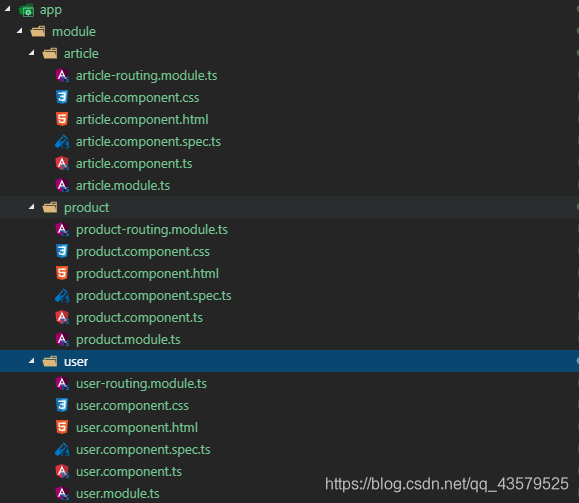The width and height of the screenshot is (579, 503).
Task: Click CSS icon of article.component.css
Action: click(x=62, y=97)
